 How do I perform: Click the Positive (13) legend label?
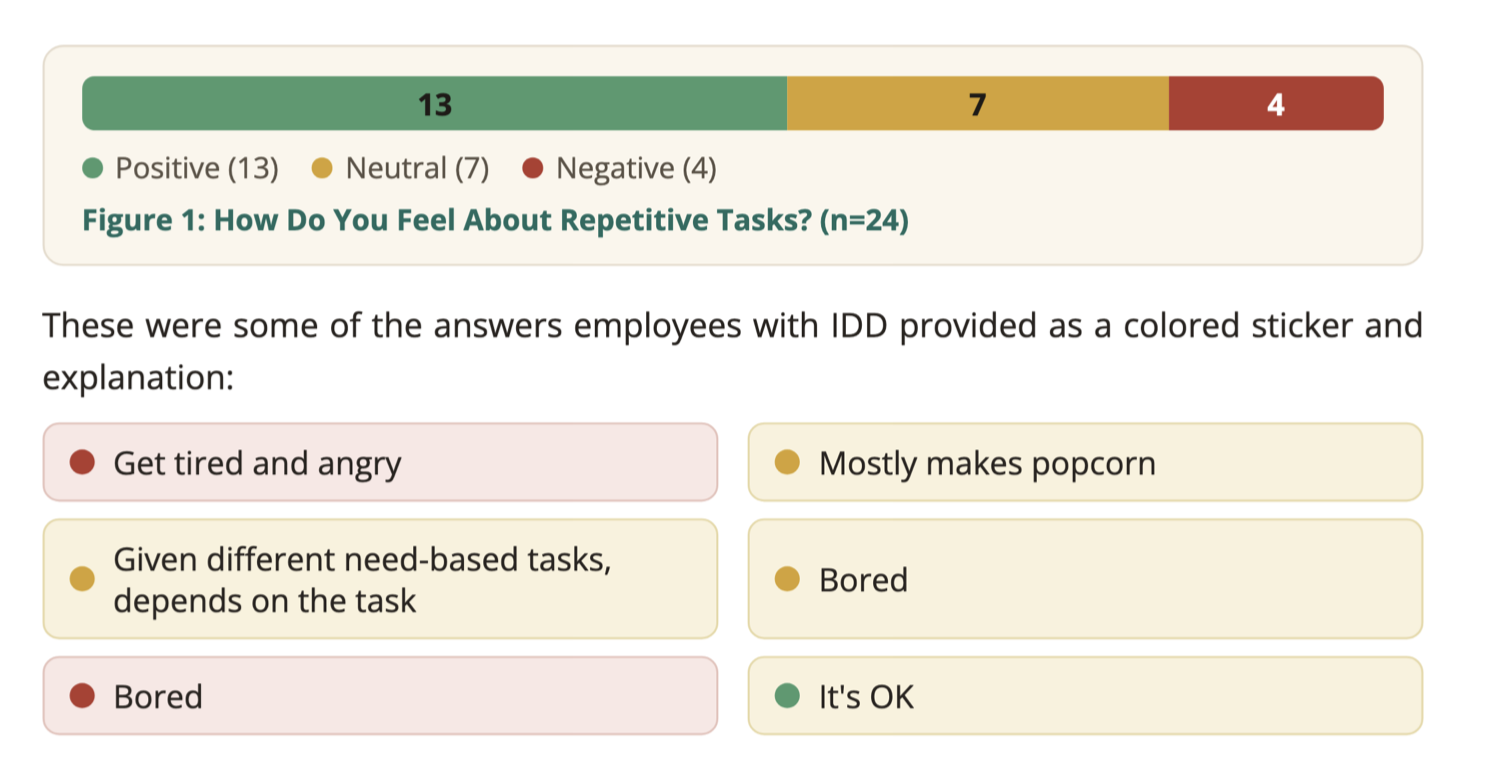[197, 169]
